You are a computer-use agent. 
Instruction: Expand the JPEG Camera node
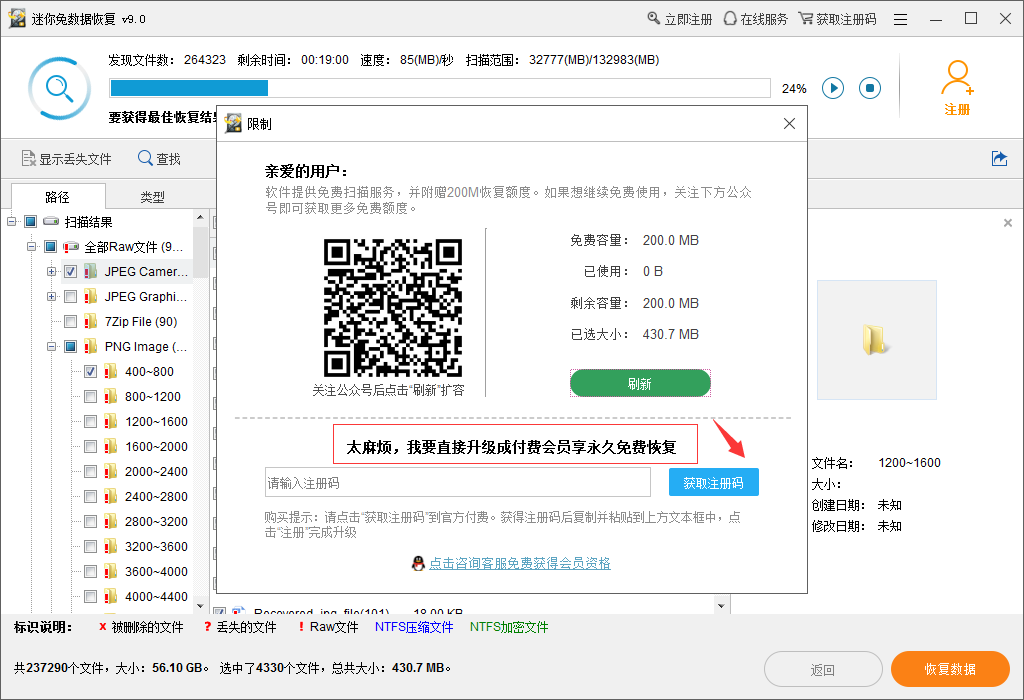pos(52,271)
